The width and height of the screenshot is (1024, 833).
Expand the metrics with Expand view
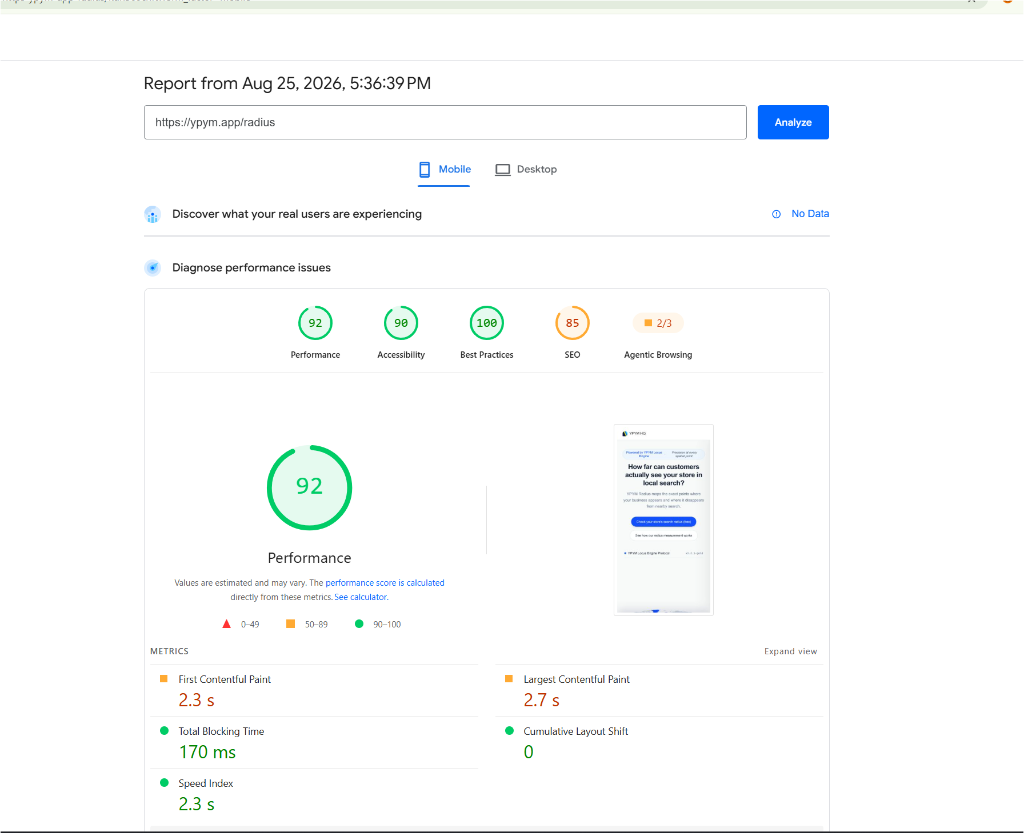click(790, 652)
